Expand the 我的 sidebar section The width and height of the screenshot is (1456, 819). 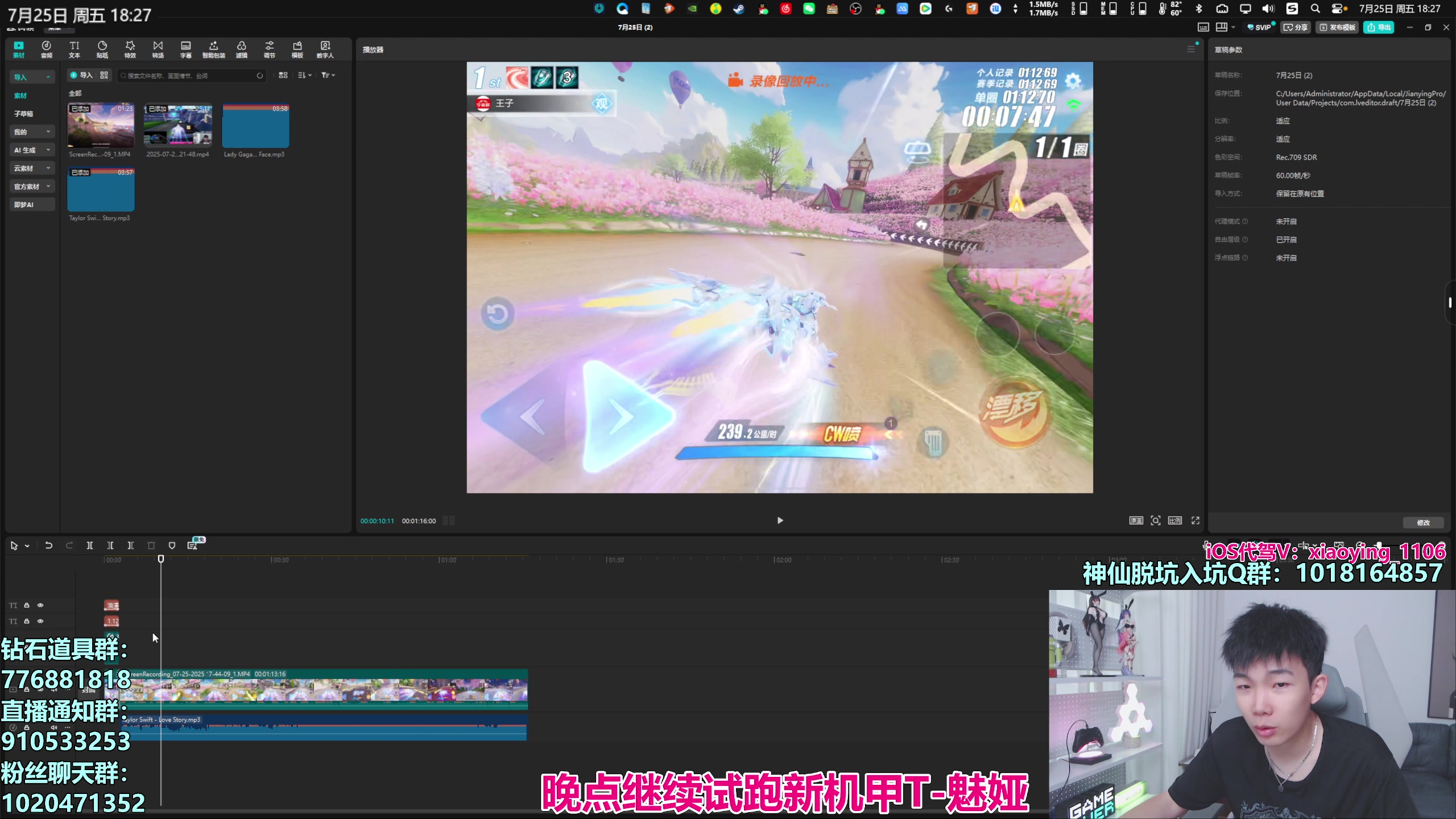pyautogui.click(x=32, y=131)
